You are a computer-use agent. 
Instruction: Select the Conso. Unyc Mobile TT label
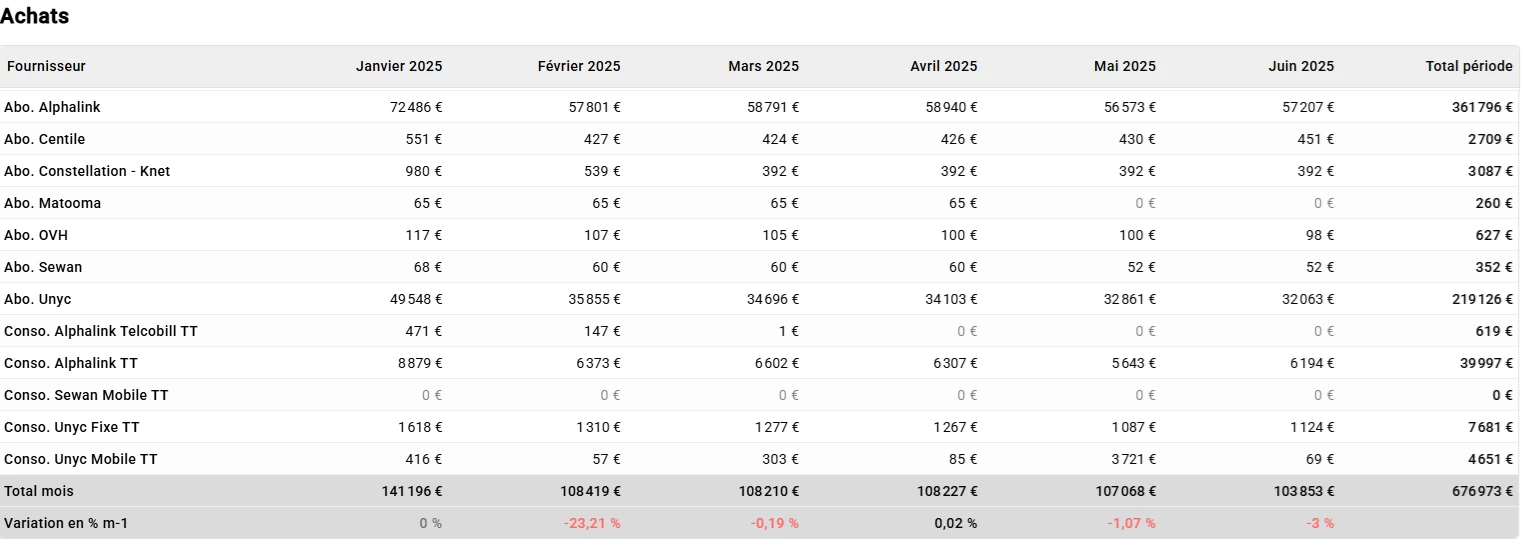coord(81,459)
